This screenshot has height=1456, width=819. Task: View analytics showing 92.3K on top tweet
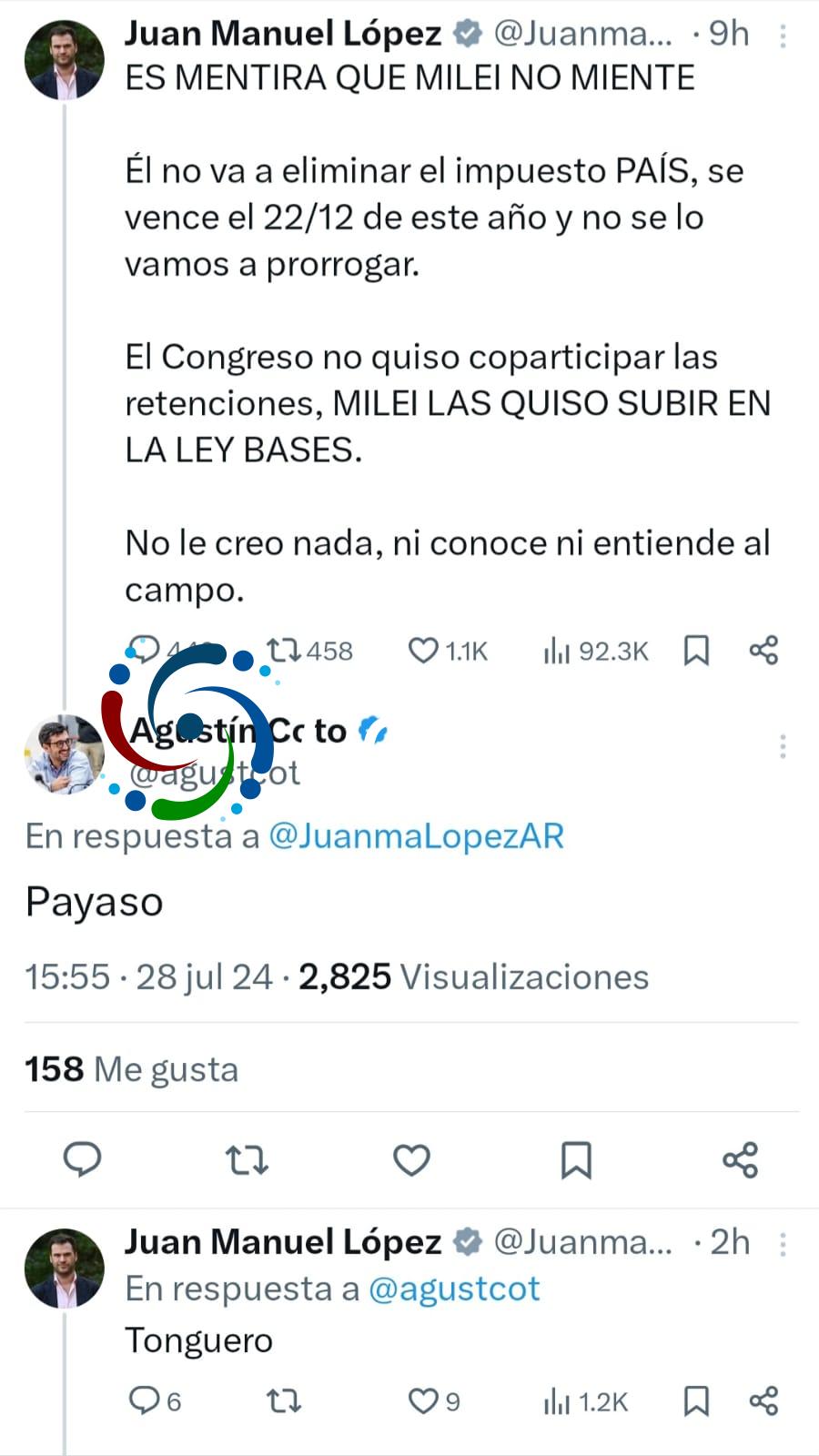tap(595, 651)
